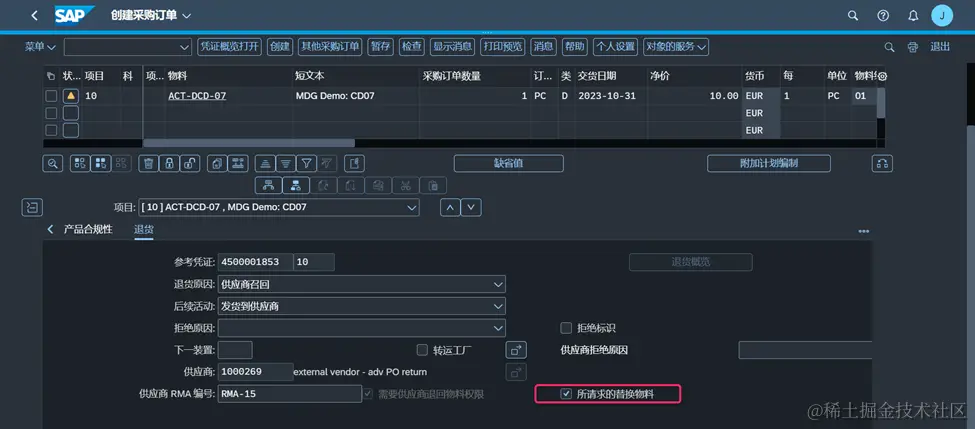Click the toolbar search magnifier beside print icon
The height and width of the screenshot is (429, 975).
click(x=890, y=47)
